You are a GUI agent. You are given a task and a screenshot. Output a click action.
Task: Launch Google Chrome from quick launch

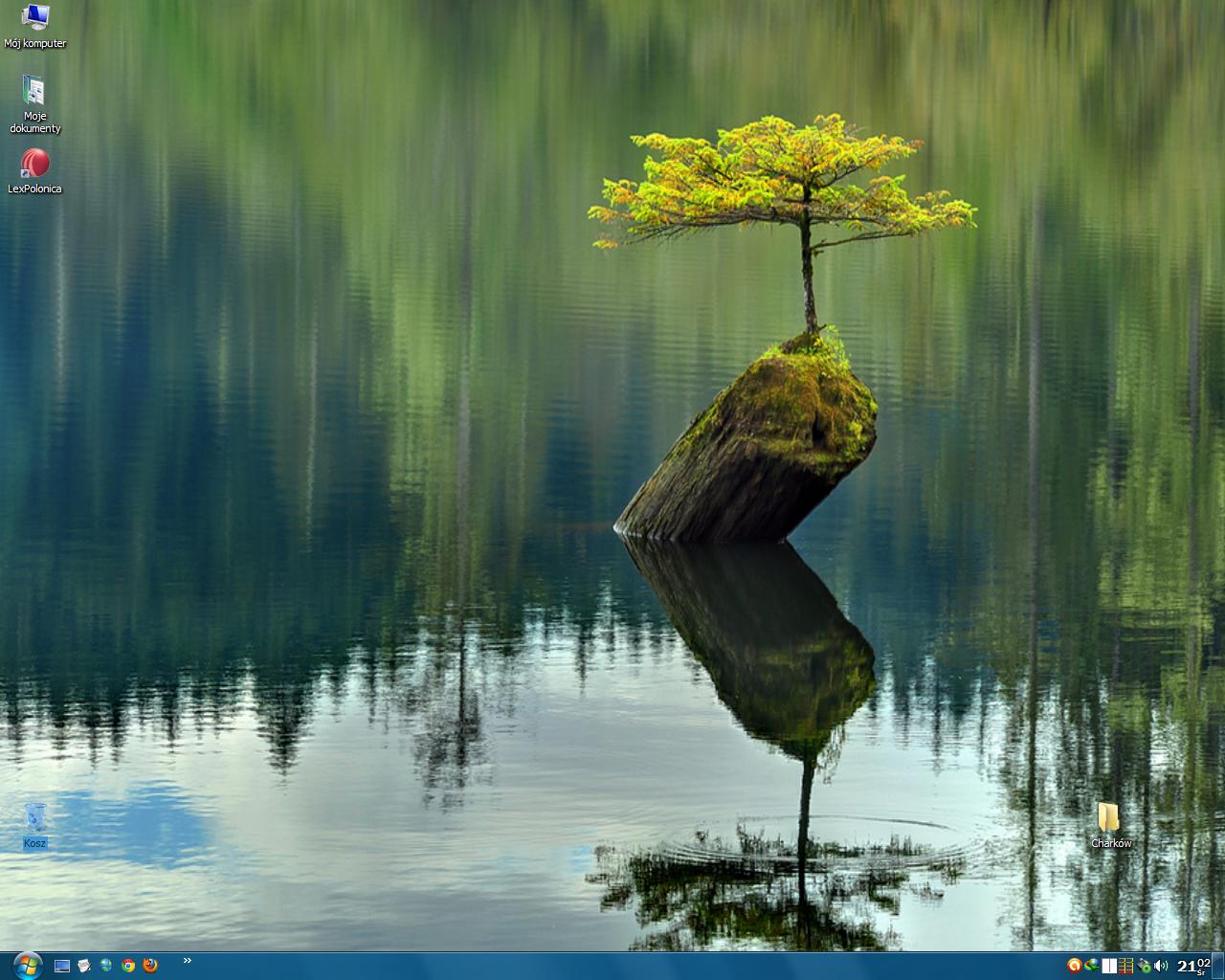coord(128,966)
